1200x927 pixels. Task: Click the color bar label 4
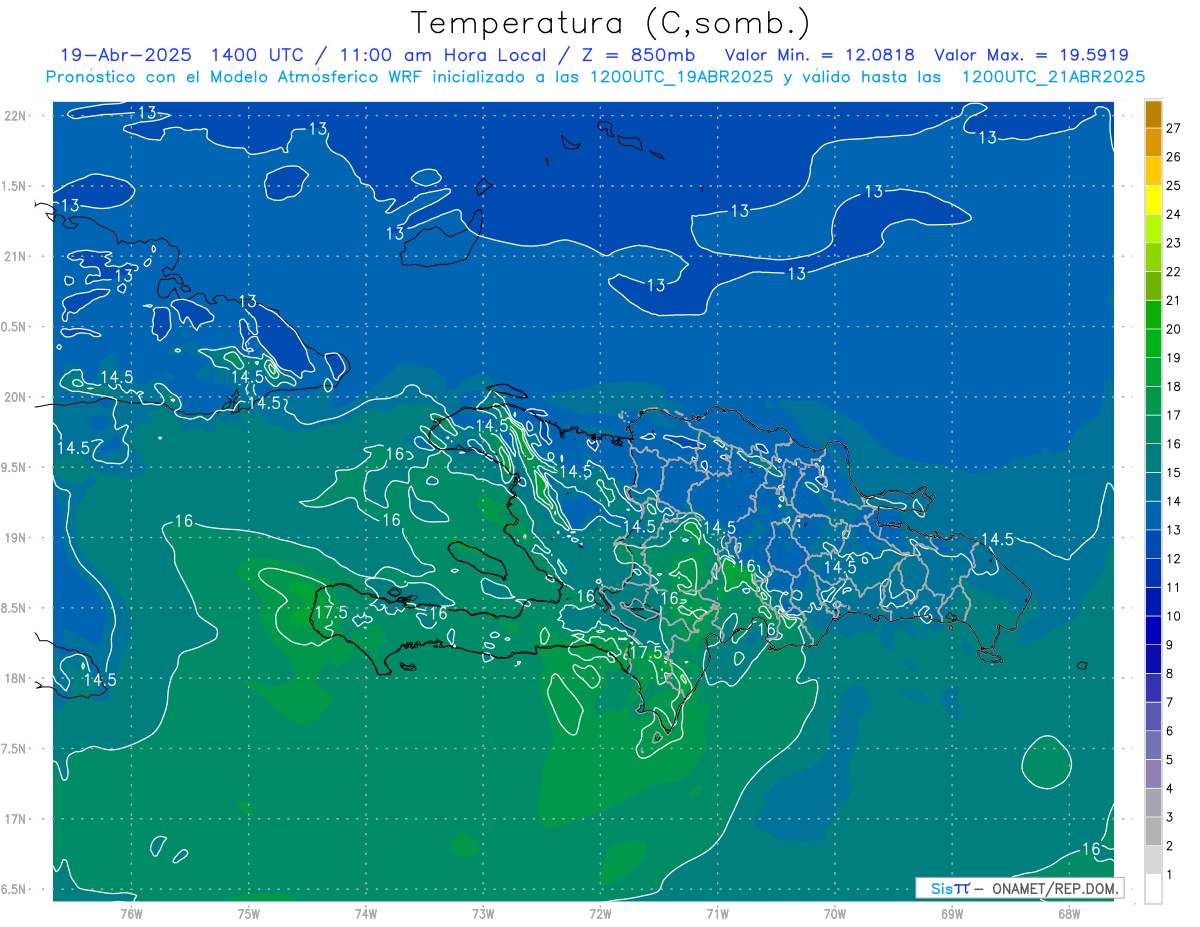pyautogui.click(x=1170, y=788)
